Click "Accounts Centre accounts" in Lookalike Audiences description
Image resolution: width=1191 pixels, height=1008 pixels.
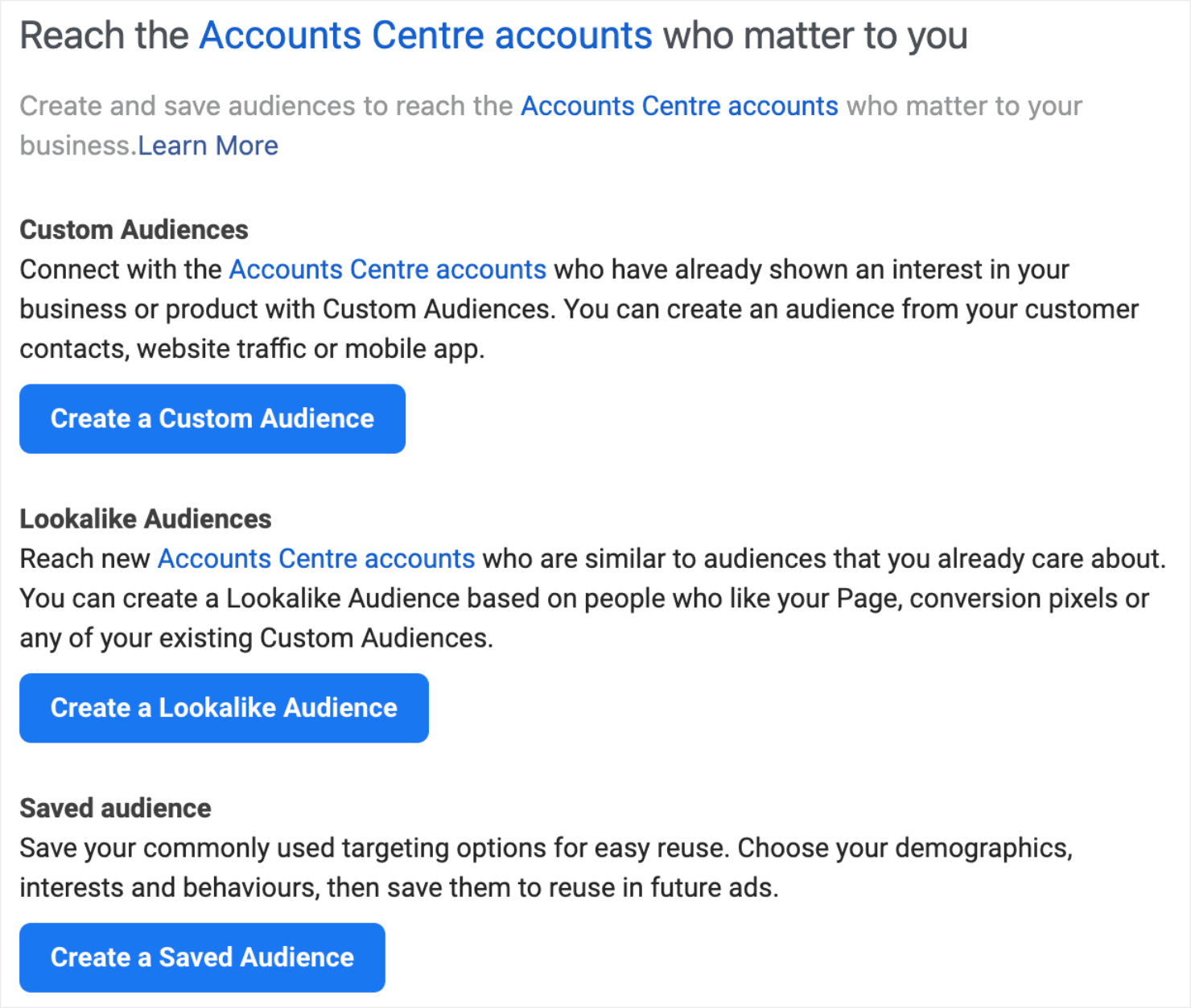coord(315,557)
